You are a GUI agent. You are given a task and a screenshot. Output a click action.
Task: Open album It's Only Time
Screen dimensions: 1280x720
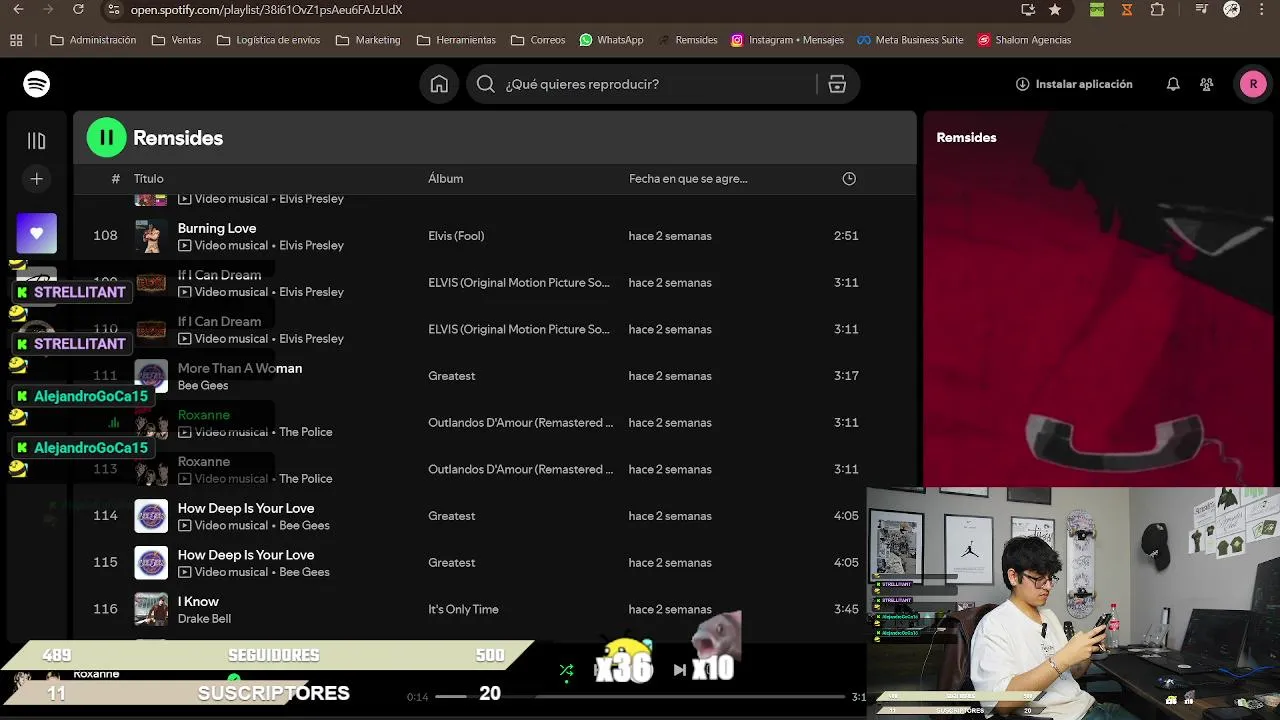(463, 609)
